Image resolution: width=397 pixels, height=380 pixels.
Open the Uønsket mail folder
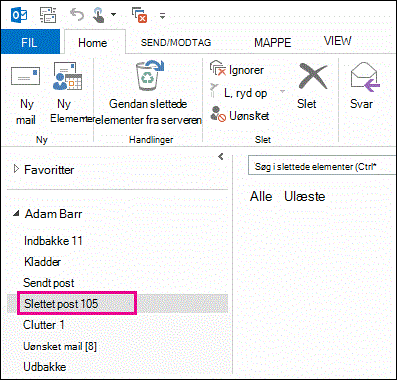coord(60,346)
